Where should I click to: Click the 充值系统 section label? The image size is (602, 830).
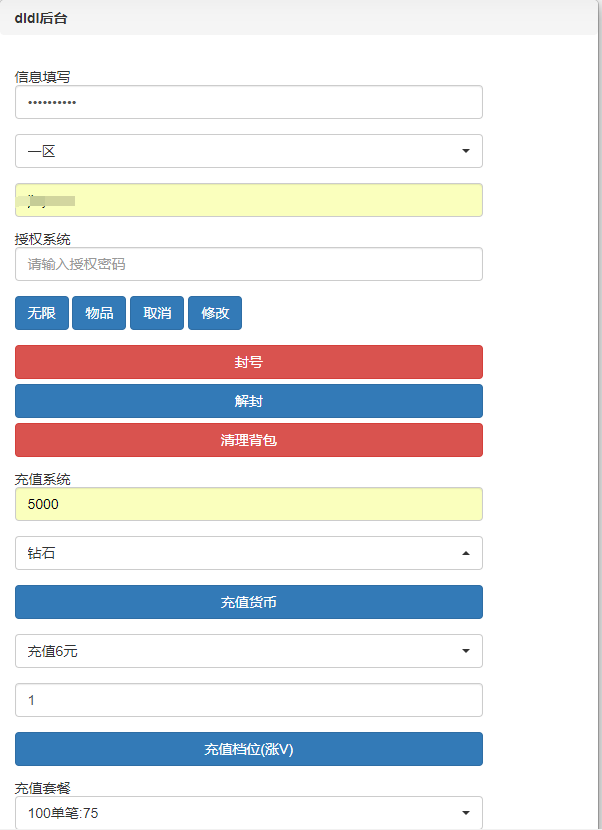tap(43, 479)
